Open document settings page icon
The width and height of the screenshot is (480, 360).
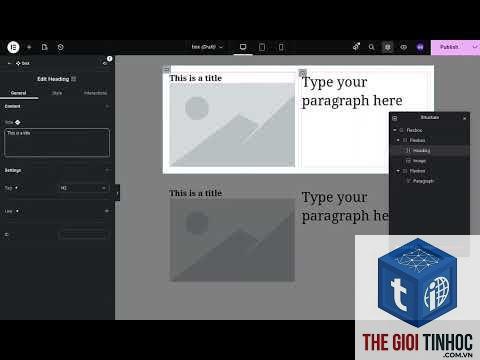[45, 47]
